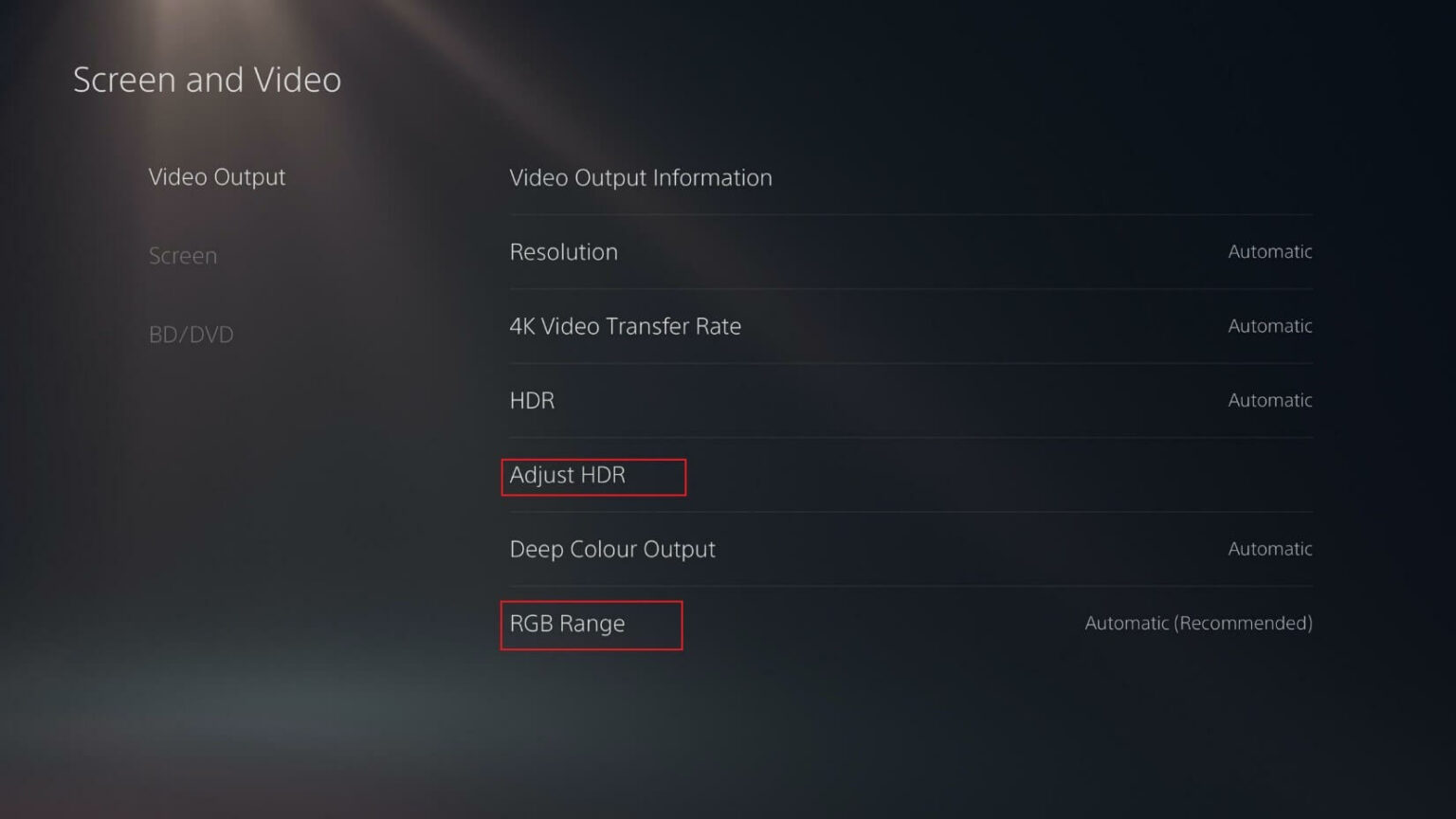Click Automatic beside Deep Colour Output
The image size is (1456, 819).
click(1269, 549)
